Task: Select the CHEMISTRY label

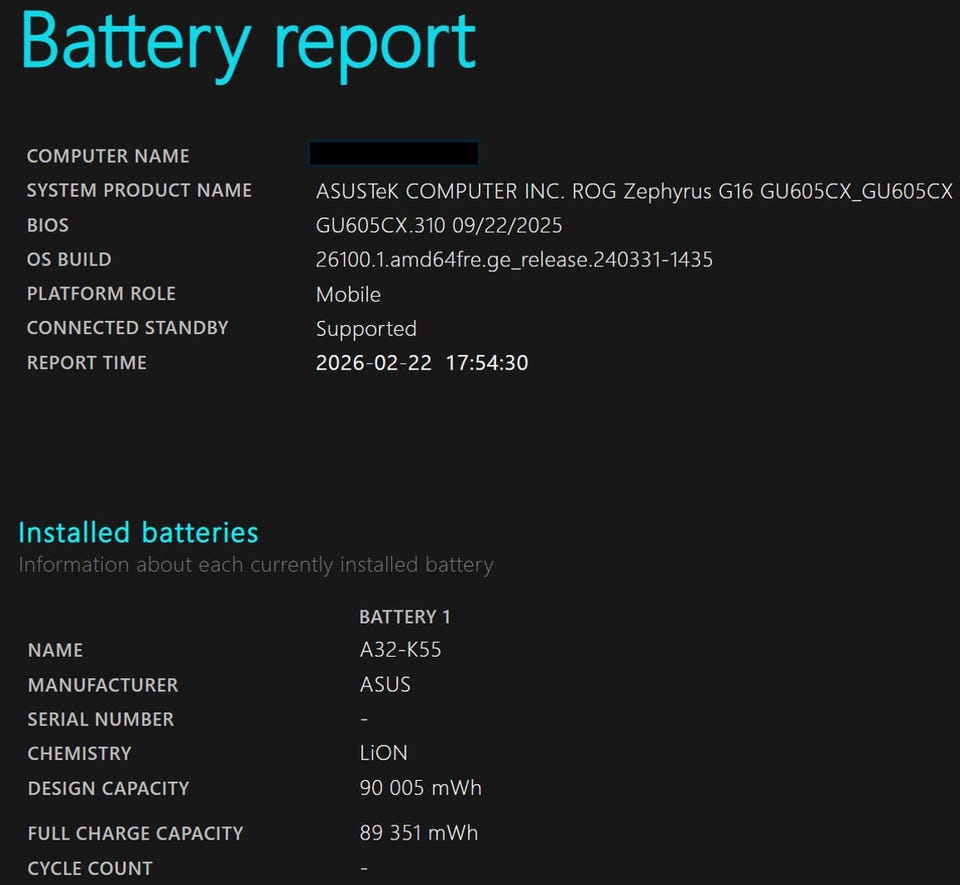Action: (x=80, y=753)
